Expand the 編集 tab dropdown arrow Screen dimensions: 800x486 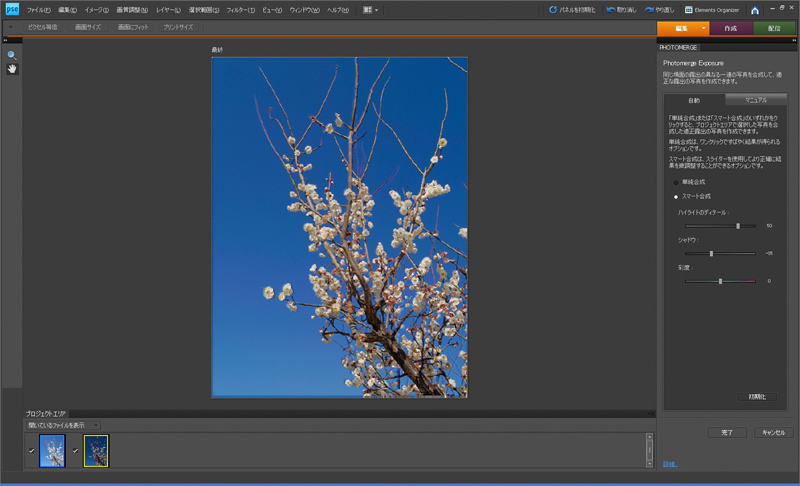(x=703, y=28)
